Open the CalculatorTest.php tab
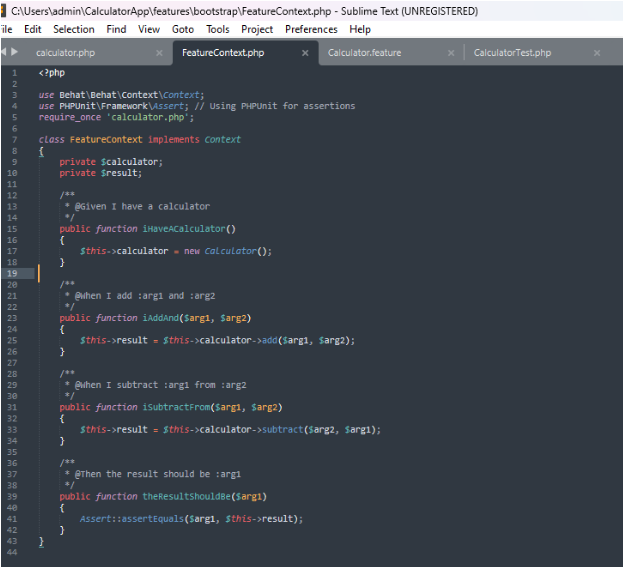Viewport: 623px width, 567px height. [512, 53]
